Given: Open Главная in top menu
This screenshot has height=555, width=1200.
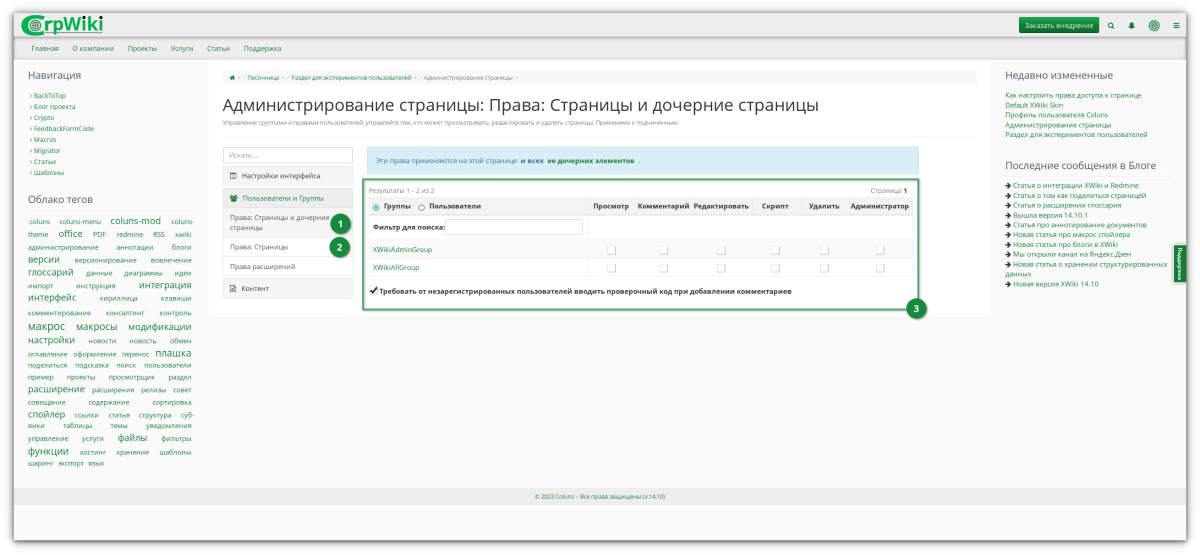Looking at the screenshot, I should 45,48.
